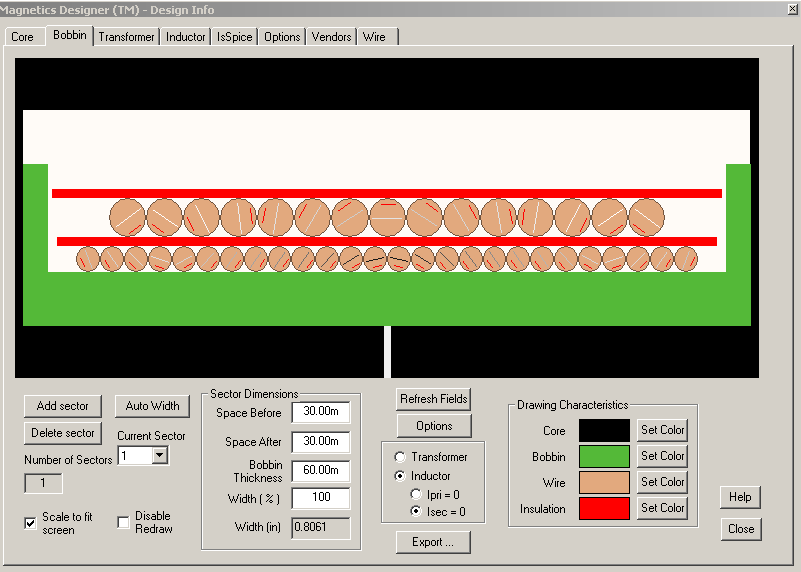Open the Export dialog
The height and width of the screenshot is (572, 801).
(432, 542)
